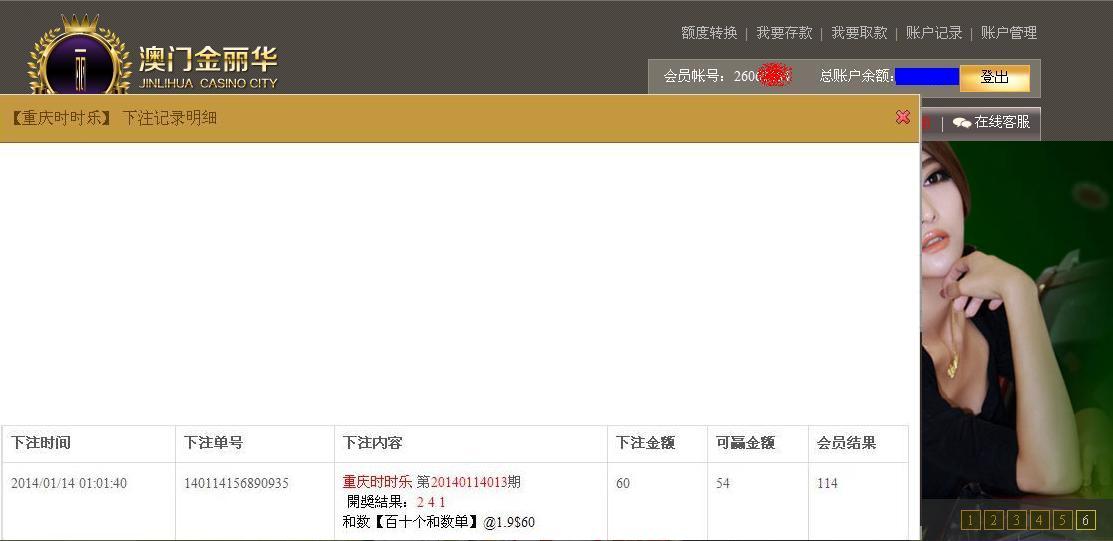Open the 账户记录 account records link
1113x541 pixels.
934,33
